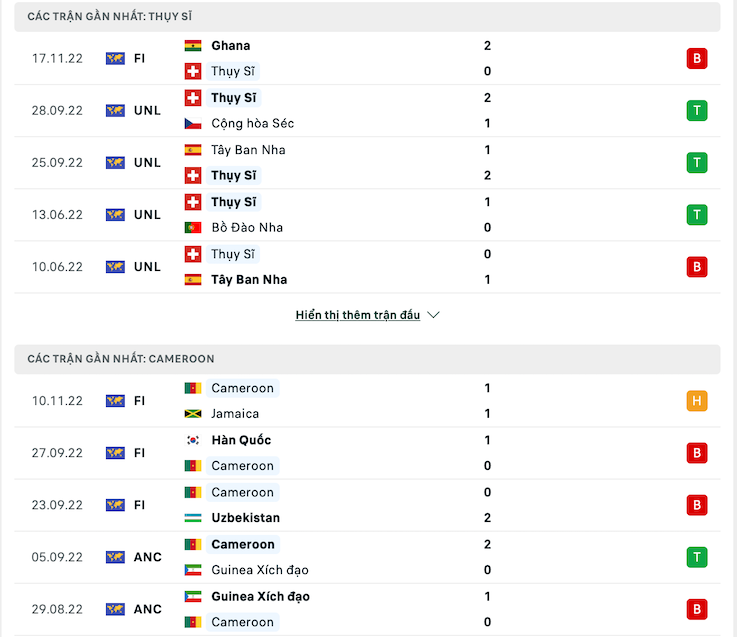Image resolution: width=737 pixels, height=637 pixels.
Task: Select the Hàn Quốc team name
Action: click(241, 440)
